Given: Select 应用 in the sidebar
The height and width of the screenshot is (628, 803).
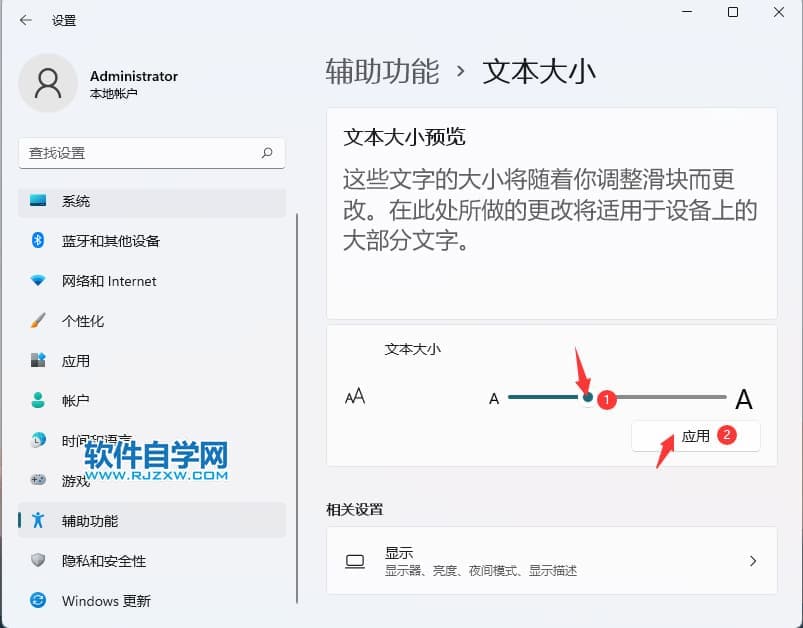Looking at the screenshot, I should (x=76, y=361).
